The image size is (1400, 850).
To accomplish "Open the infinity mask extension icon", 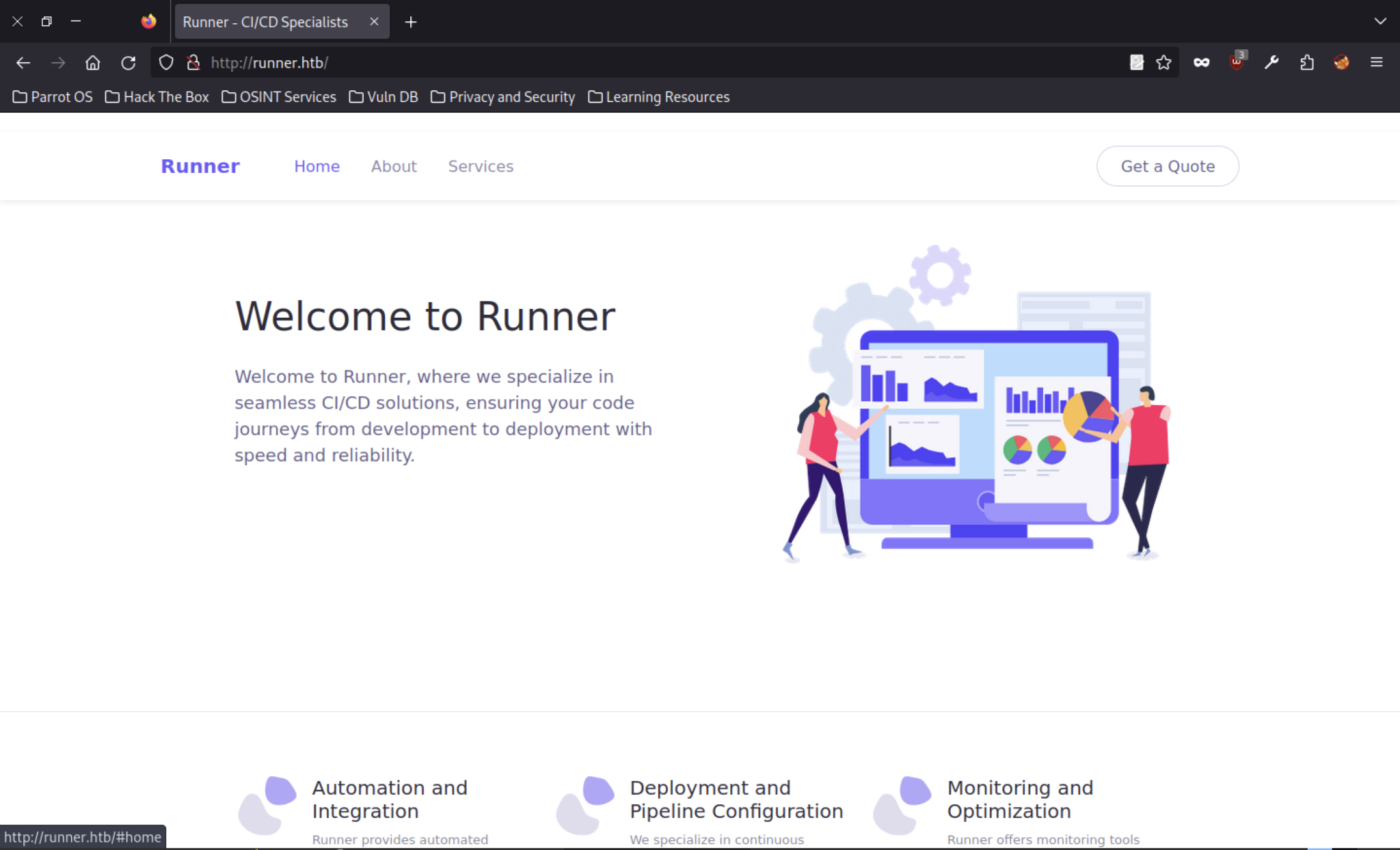I will click(x=1201, y=63).
